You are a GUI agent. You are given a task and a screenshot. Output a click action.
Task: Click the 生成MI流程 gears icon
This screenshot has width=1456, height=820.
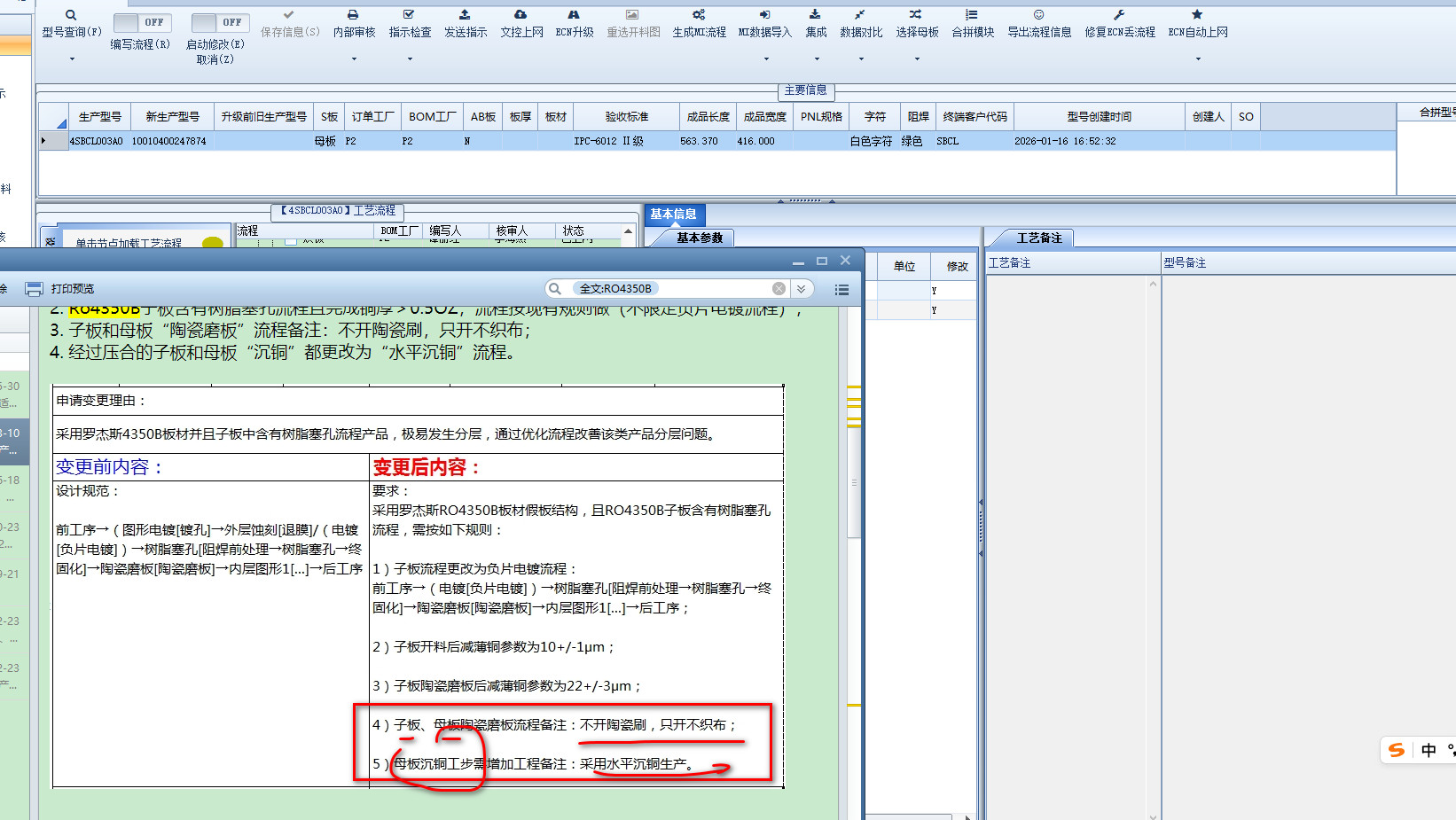(x=699, y=15)
